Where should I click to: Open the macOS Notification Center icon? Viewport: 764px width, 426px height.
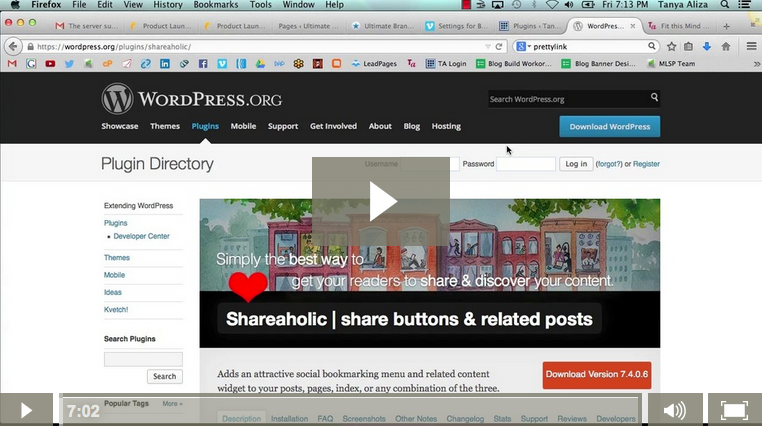pos(744,4)
